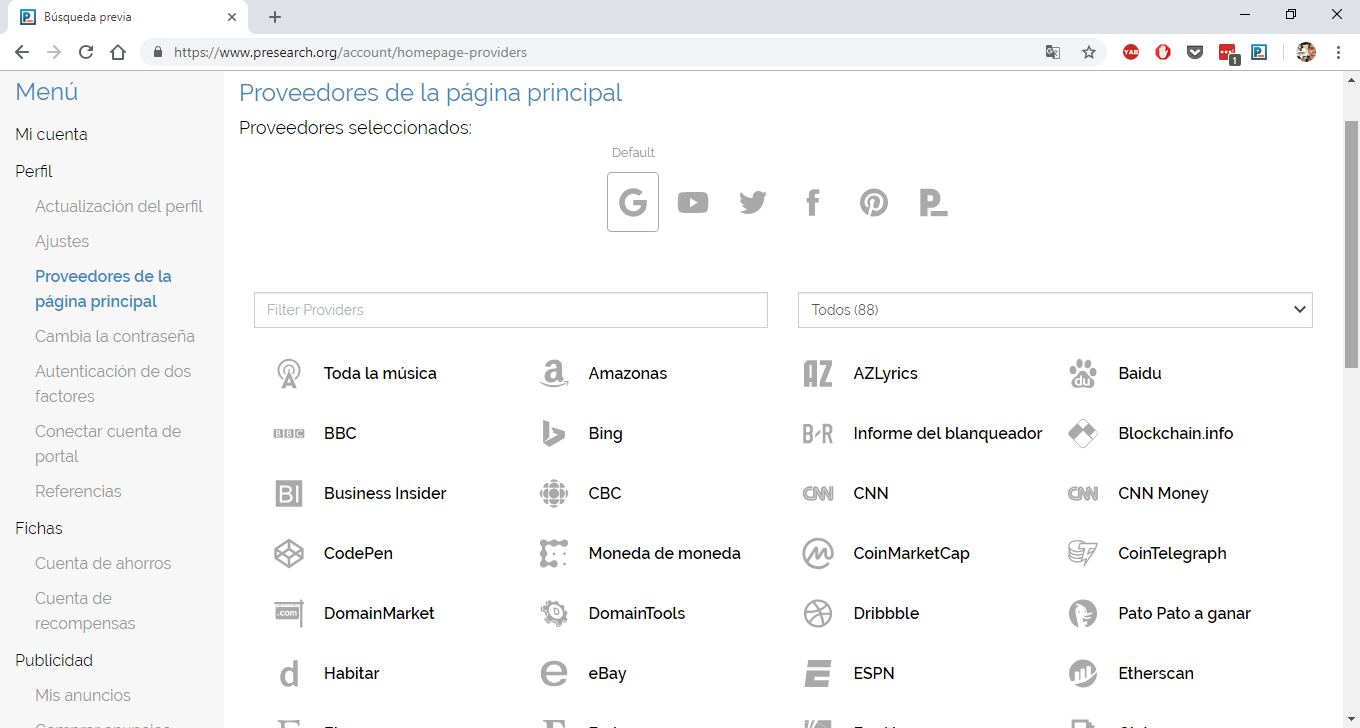Open Mi cuenta in sidebar menu

coord(51,134)
